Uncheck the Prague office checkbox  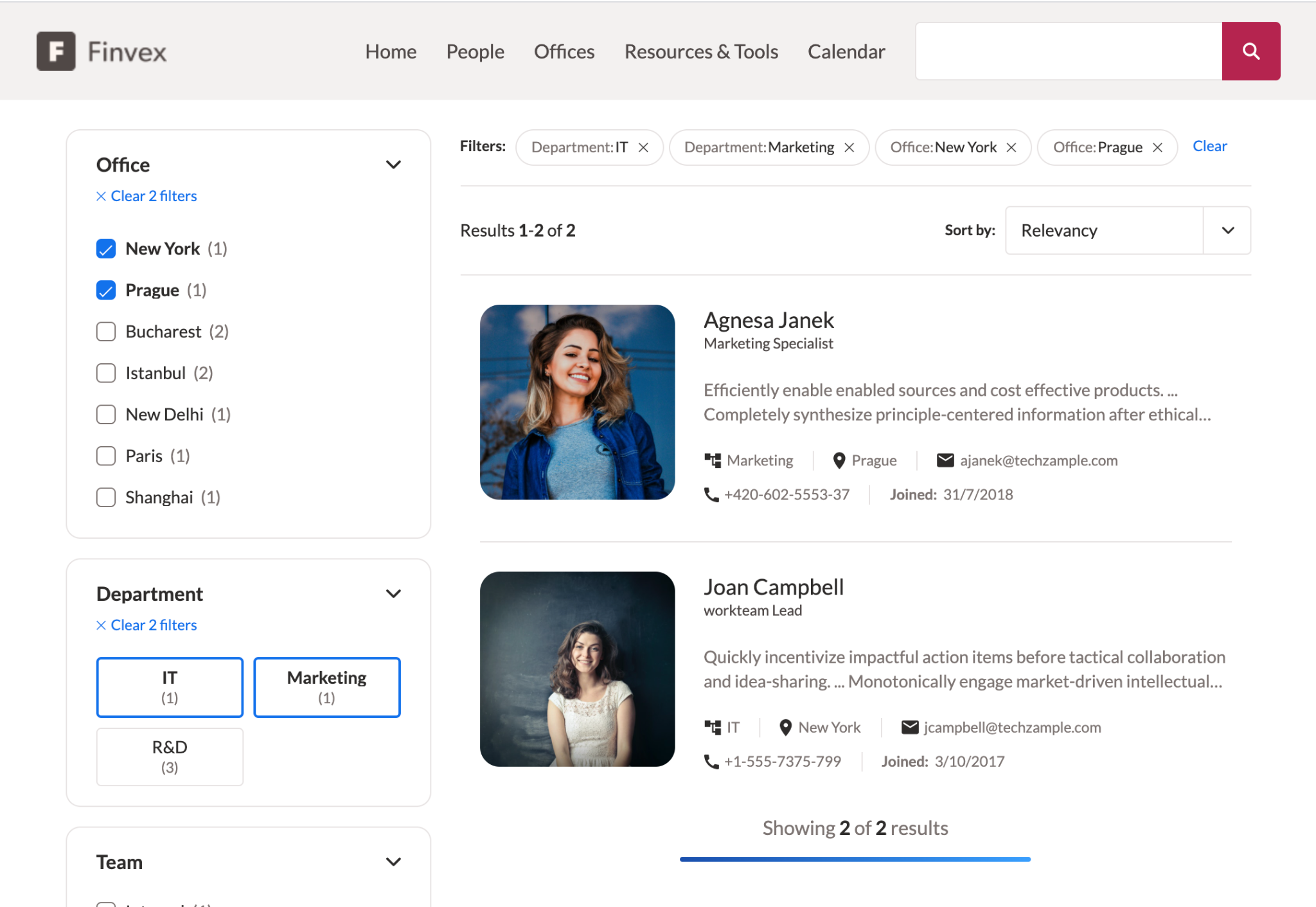[x=106, y=291]
